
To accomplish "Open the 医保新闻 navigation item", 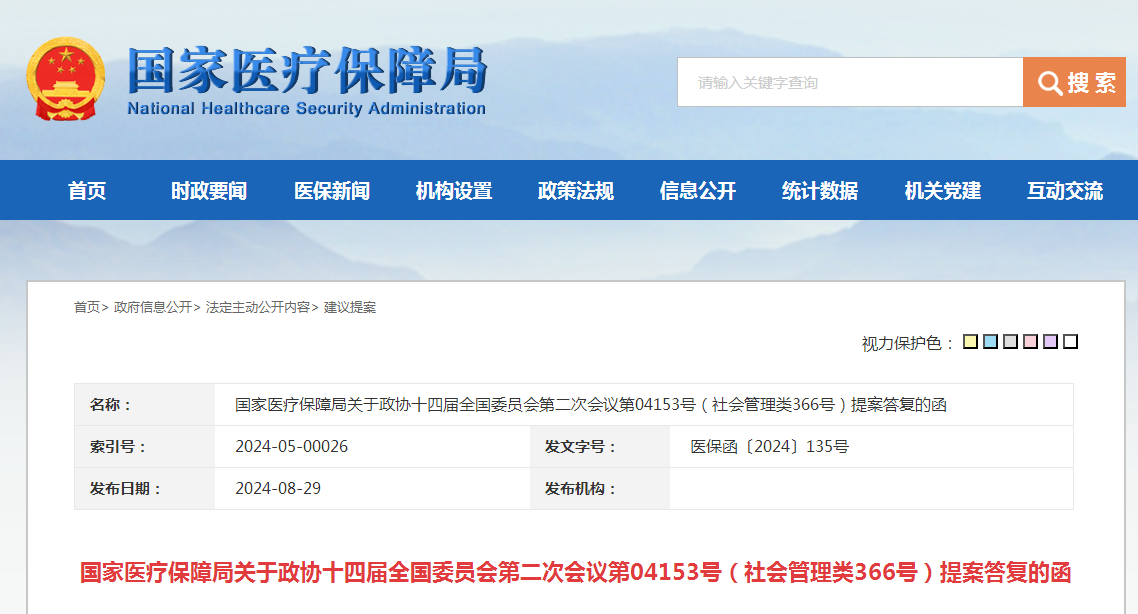I will (332, 191).
